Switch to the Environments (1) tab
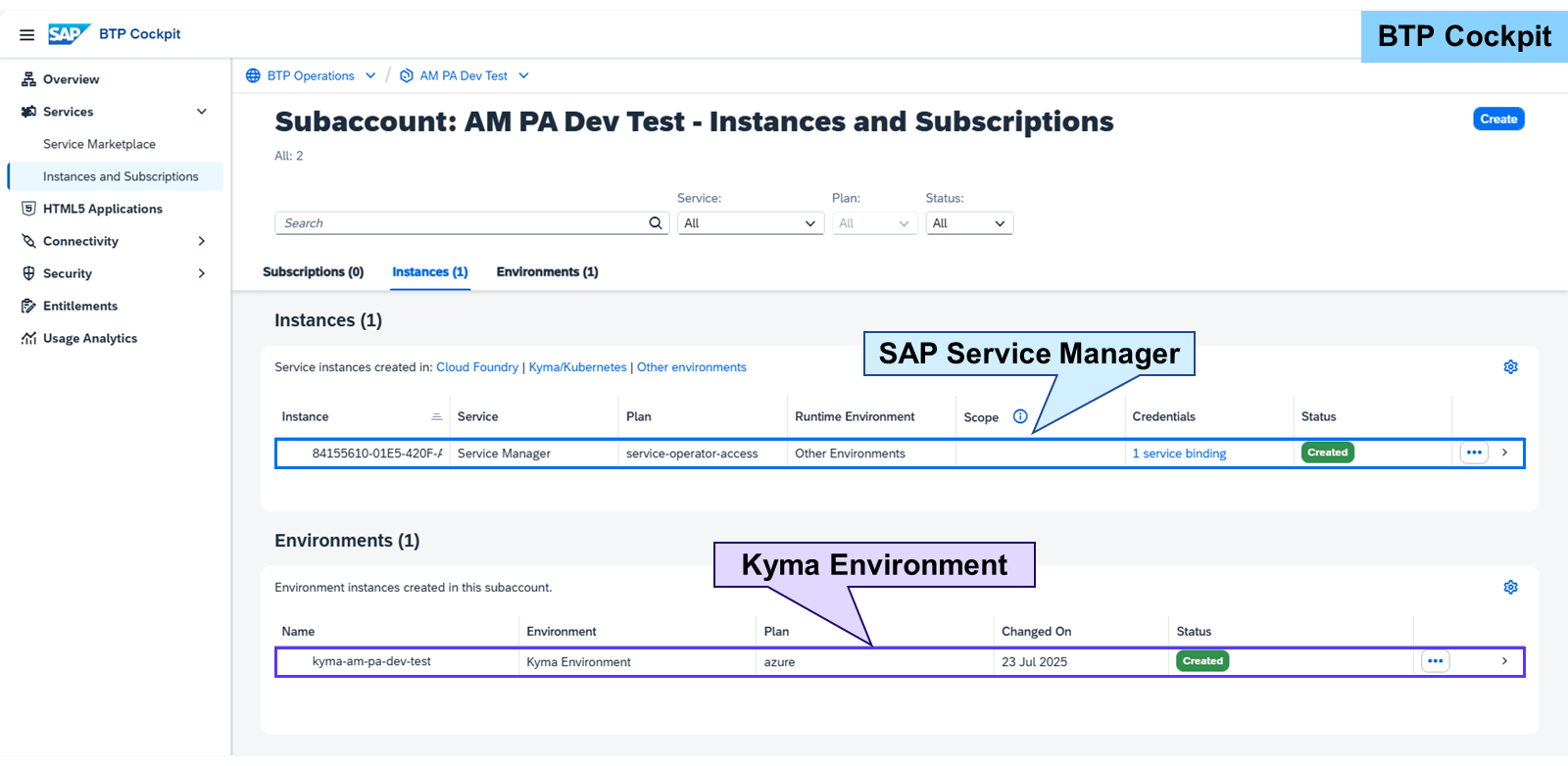This screenshot has height=766, width=1568. pos(548,272)
